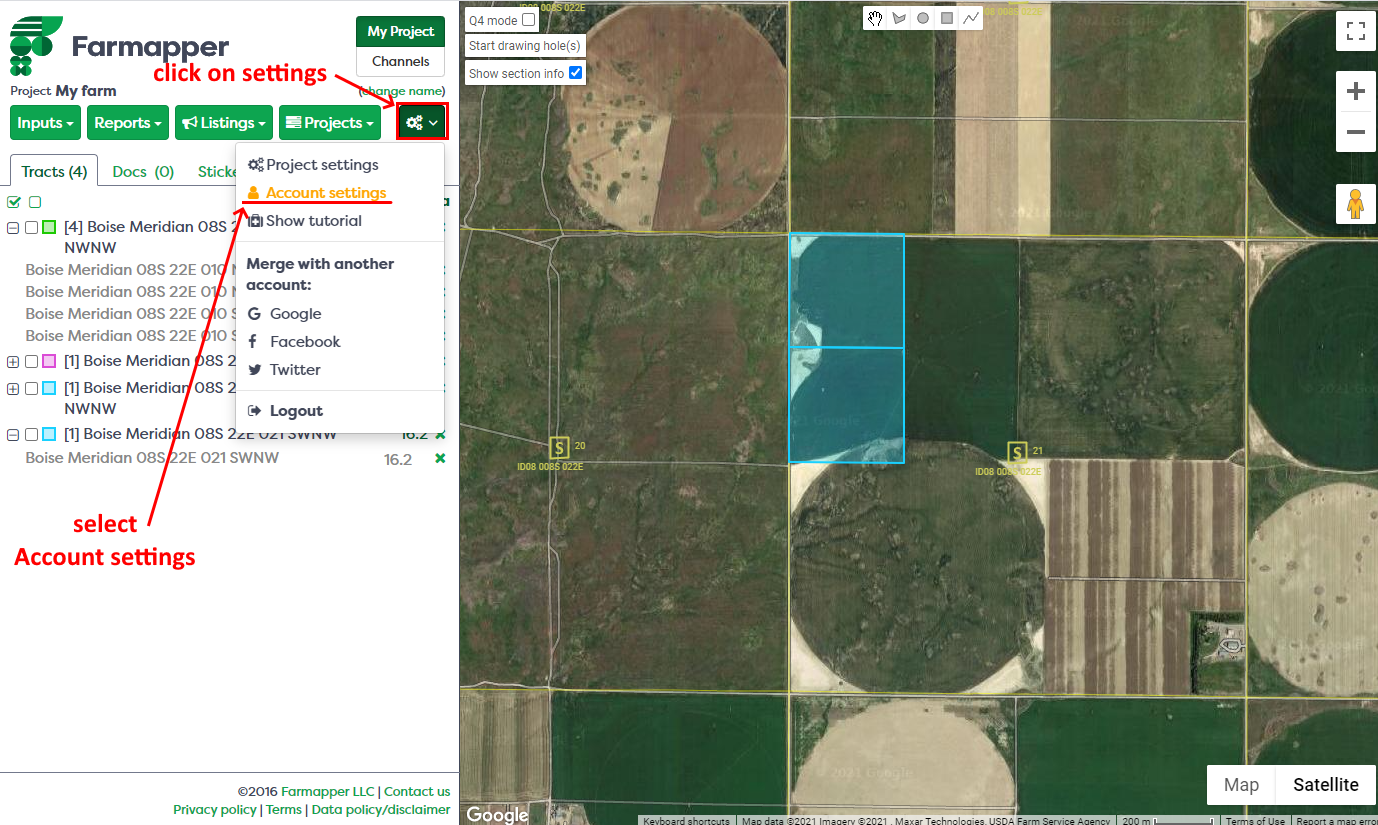Screen dimensions: 1378x825
Task: Click Logout in the settings menu
Action: [285, 411]
